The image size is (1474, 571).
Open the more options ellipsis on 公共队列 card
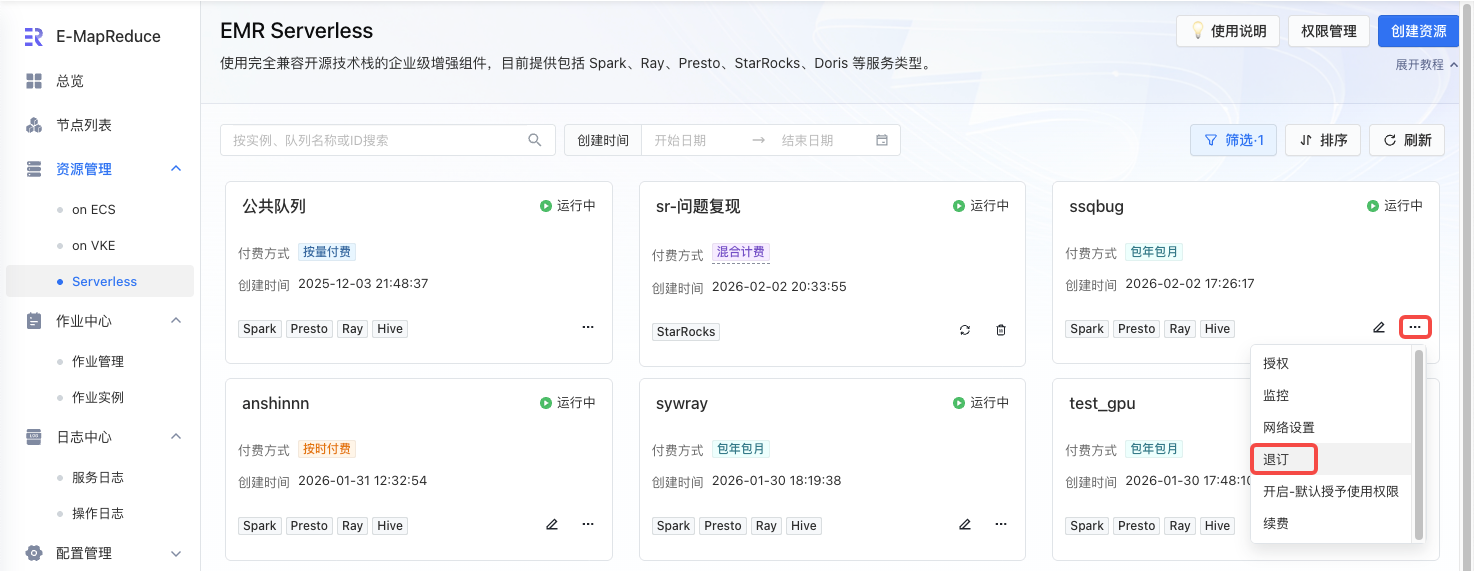pos(588,327)
